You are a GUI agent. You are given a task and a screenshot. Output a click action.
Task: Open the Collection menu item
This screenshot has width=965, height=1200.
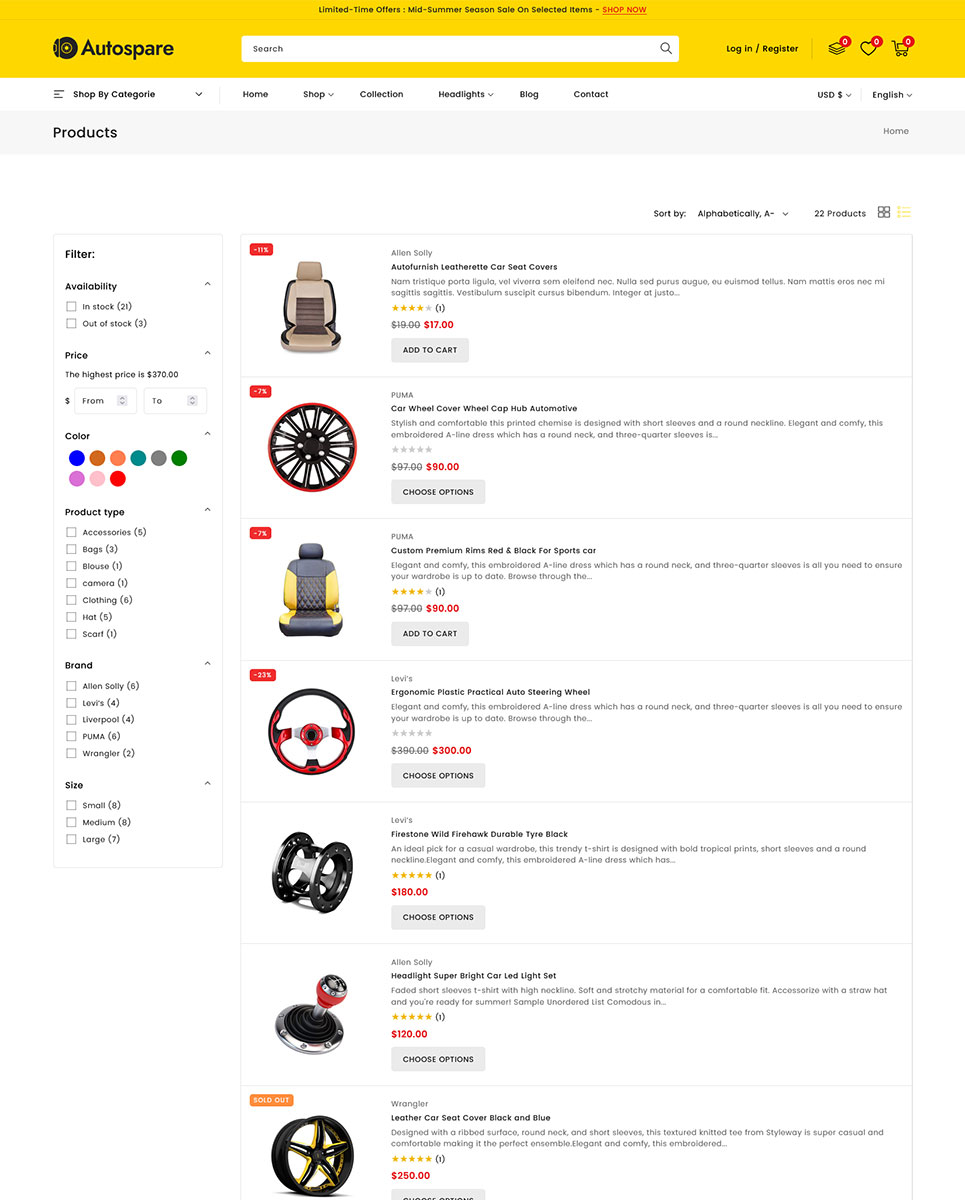pos(381,94)
